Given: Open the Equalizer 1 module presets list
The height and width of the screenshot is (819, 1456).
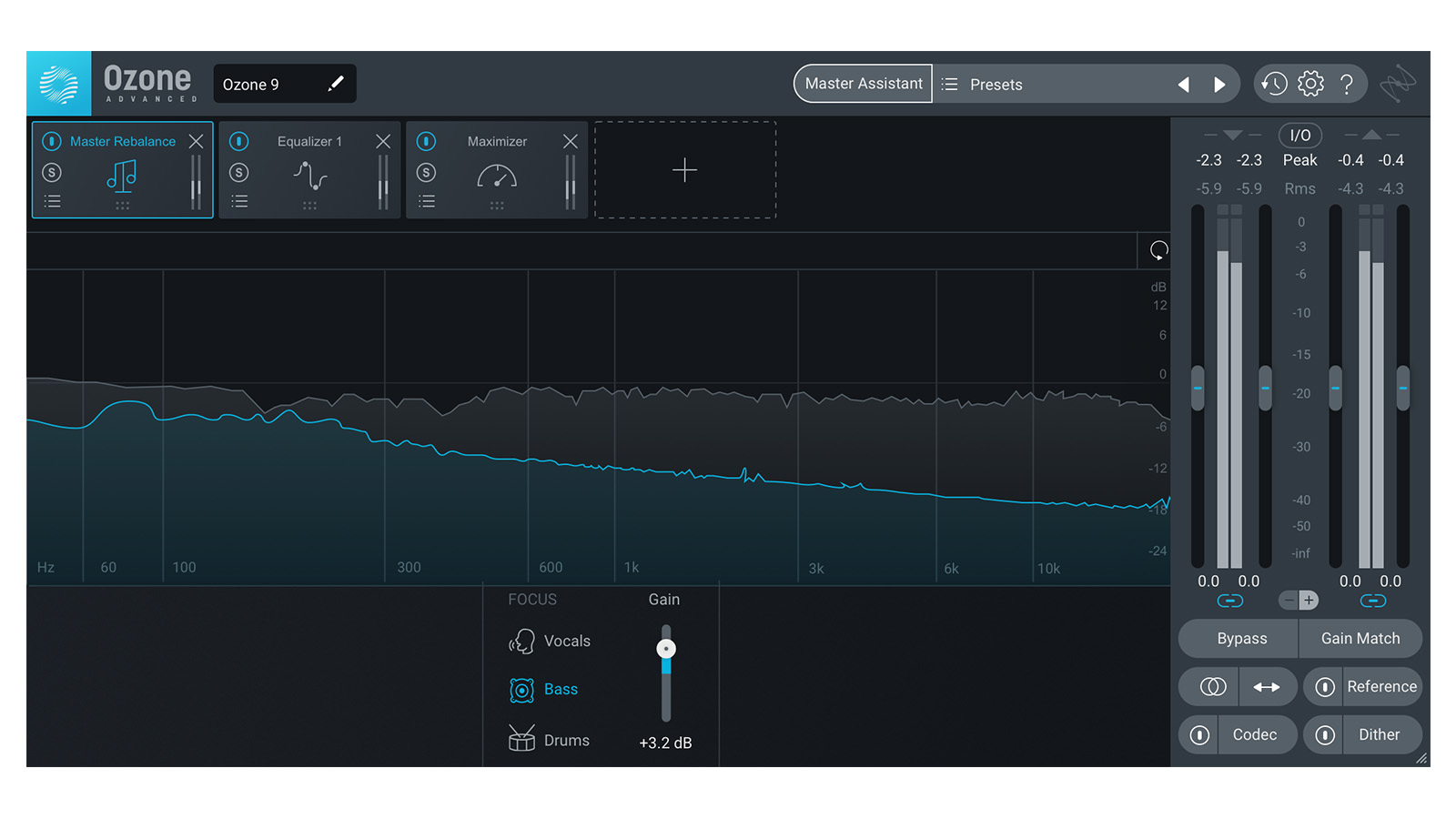Looking at the screenshot, I should 239,201.
